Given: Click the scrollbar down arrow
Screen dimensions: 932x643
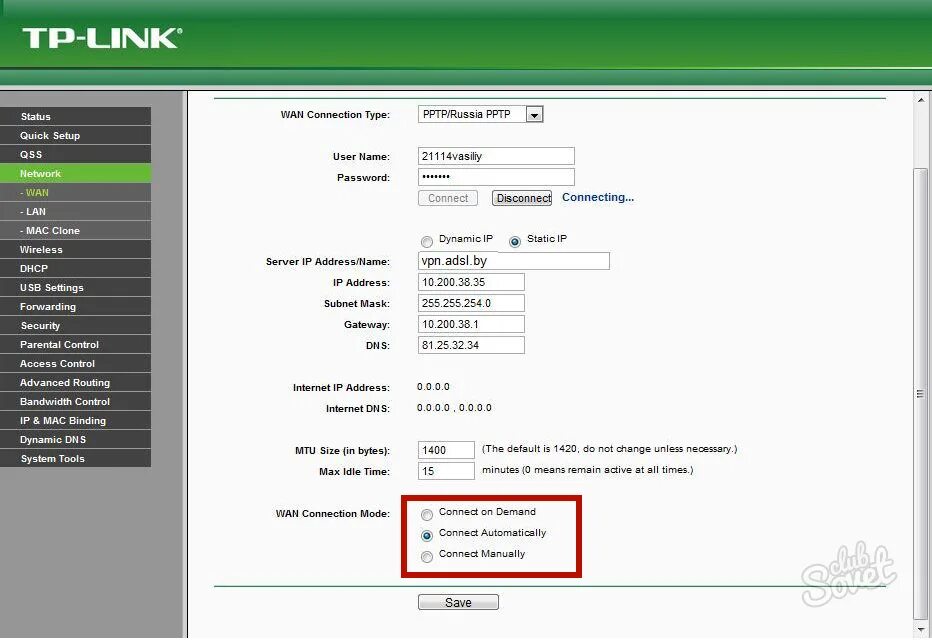Looking at the screenshot, I should coord(921,630).
